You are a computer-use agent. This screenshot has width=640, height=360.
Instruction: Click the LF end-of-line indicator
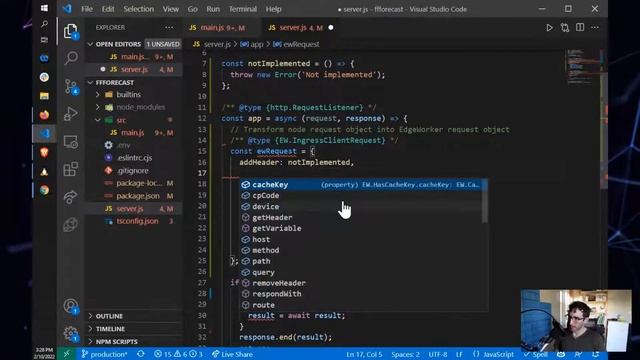coord(459,354)
